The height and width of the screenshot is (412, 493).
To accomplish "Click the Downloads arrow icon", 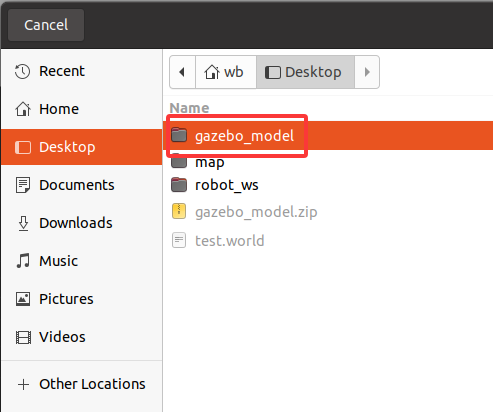I will tap(23, 223).
